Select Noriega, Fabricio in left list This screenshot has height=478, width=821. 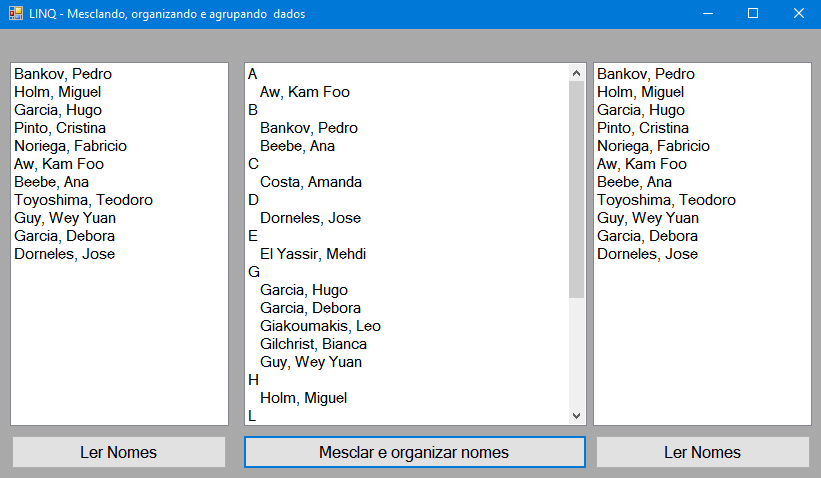pyautogui.click(x=70, y=146)
